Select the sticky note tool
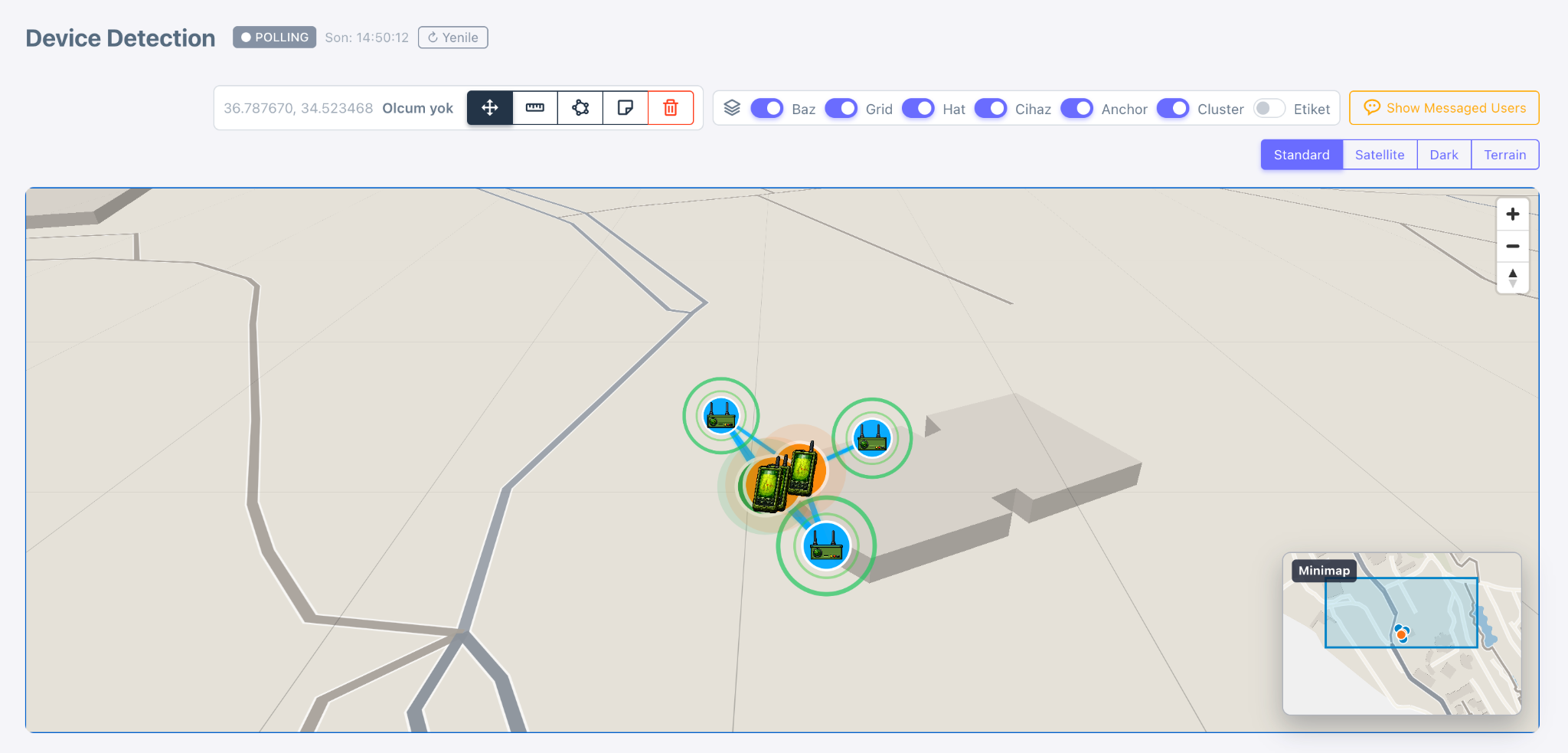 [x=626, y=108]
